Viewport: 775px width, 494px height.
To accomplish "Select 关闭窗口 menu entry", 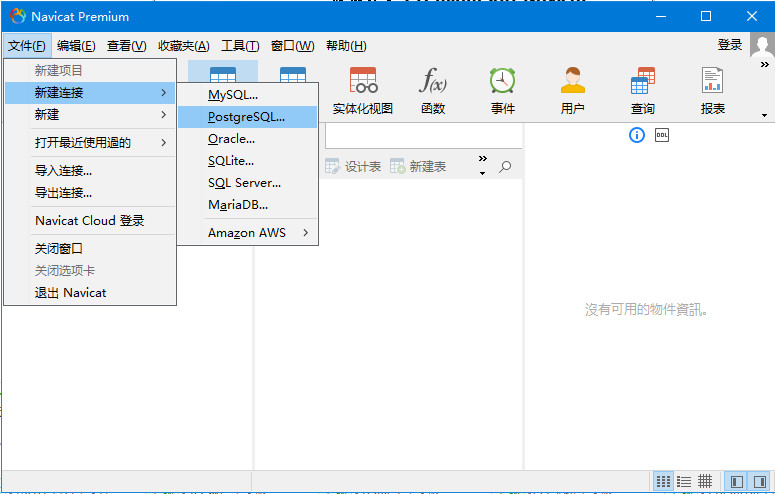I will pyautogui.click(x=90, y=248).
